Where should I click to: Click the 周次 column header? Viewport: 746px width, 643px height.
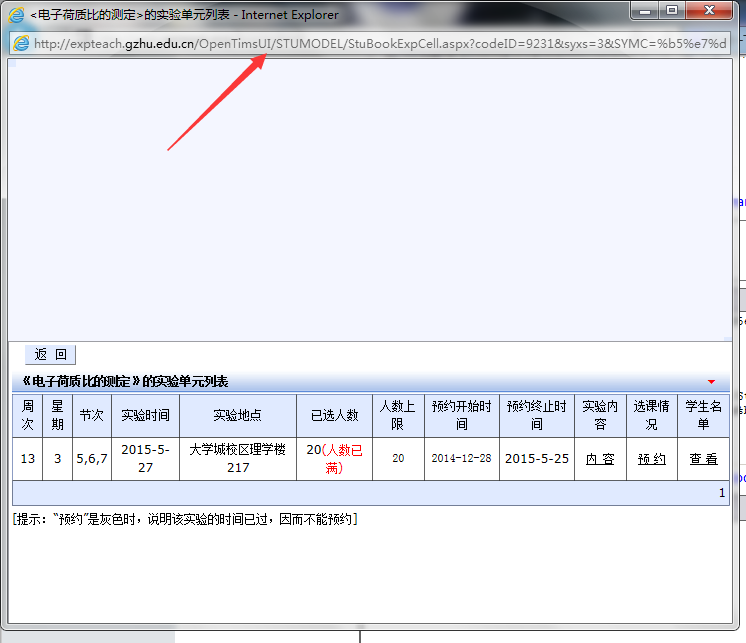28,415
